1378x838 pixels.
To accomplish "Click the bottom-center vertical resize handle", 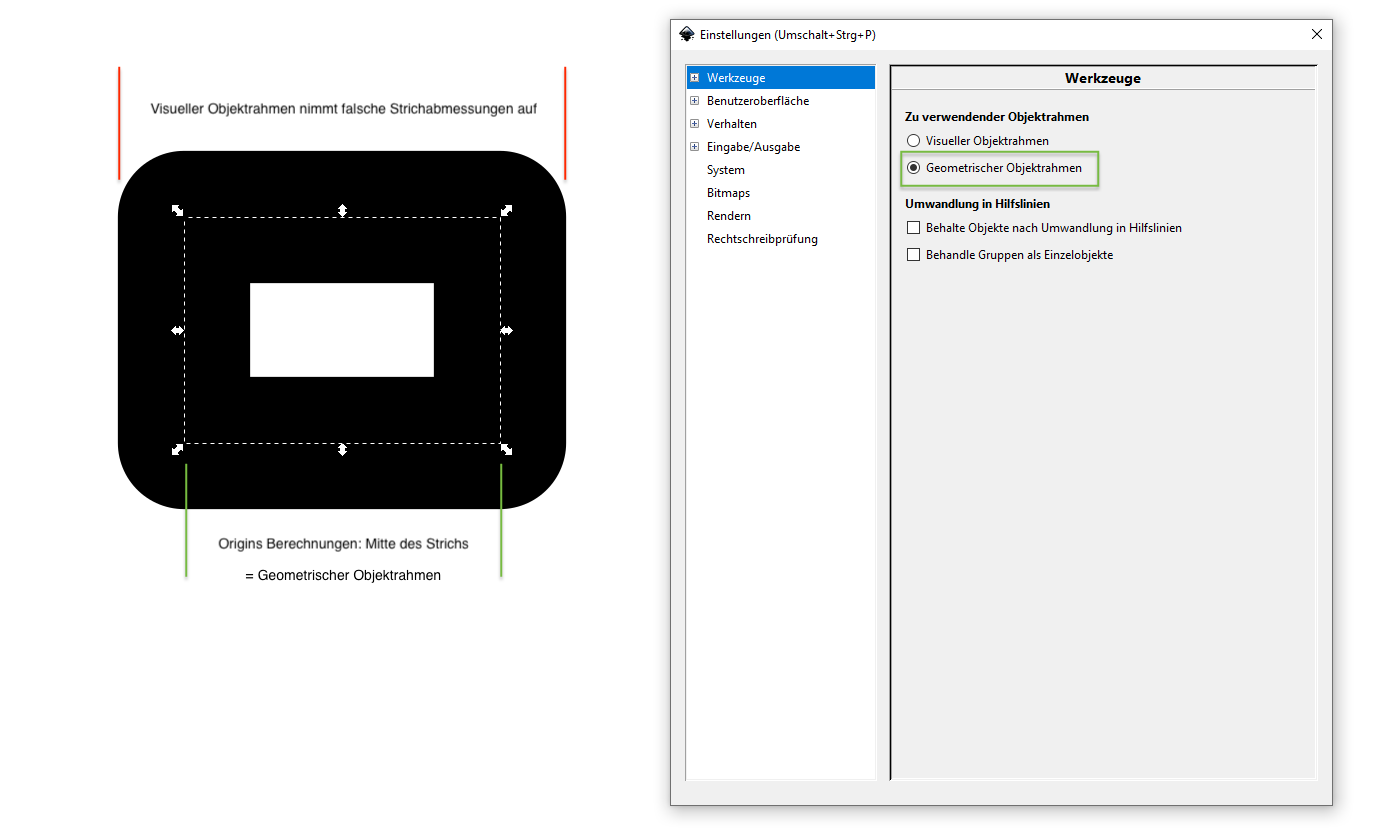I will click(342, 450).
